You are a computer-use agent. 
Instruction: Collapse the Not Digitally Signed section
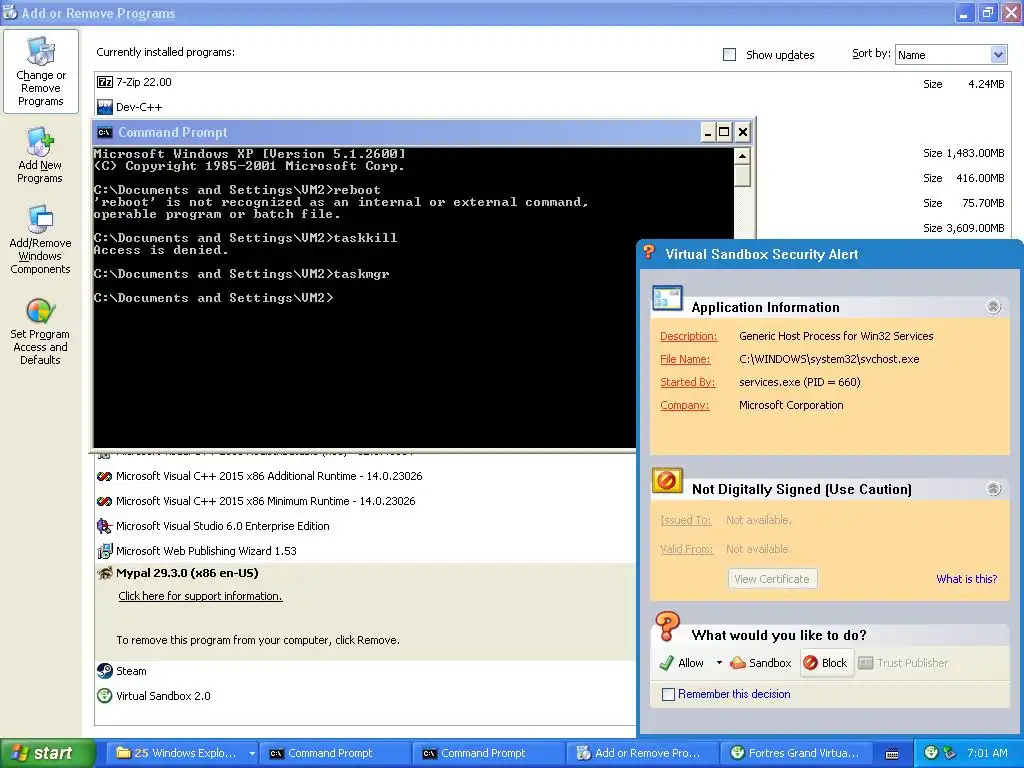[x=993, y=488]
